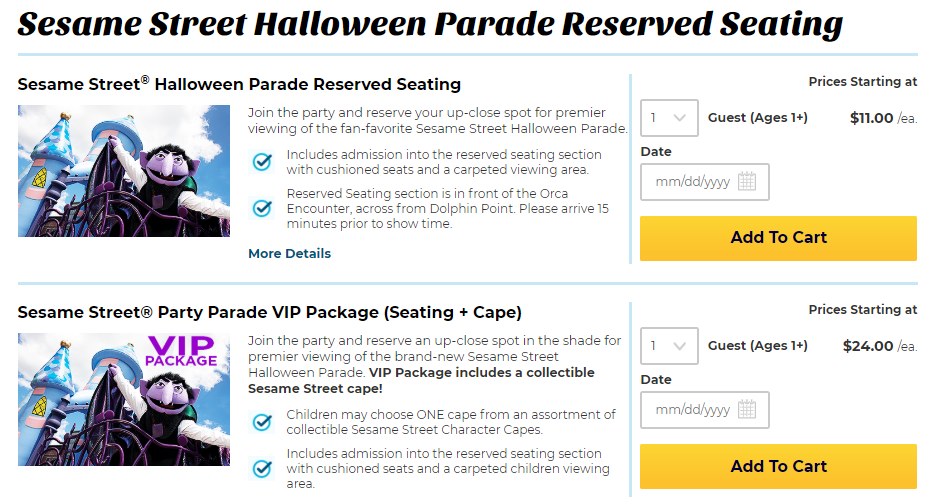Expand VIP Package guest quantity dropdown

(669, 346)
